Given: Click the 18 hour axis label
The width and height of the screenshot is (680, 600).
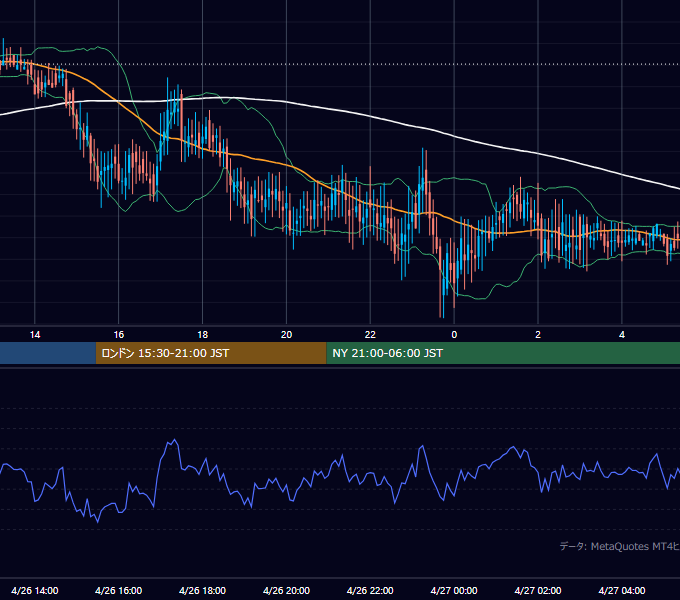Looking at the screenshot, I should (x=203, y=335).
